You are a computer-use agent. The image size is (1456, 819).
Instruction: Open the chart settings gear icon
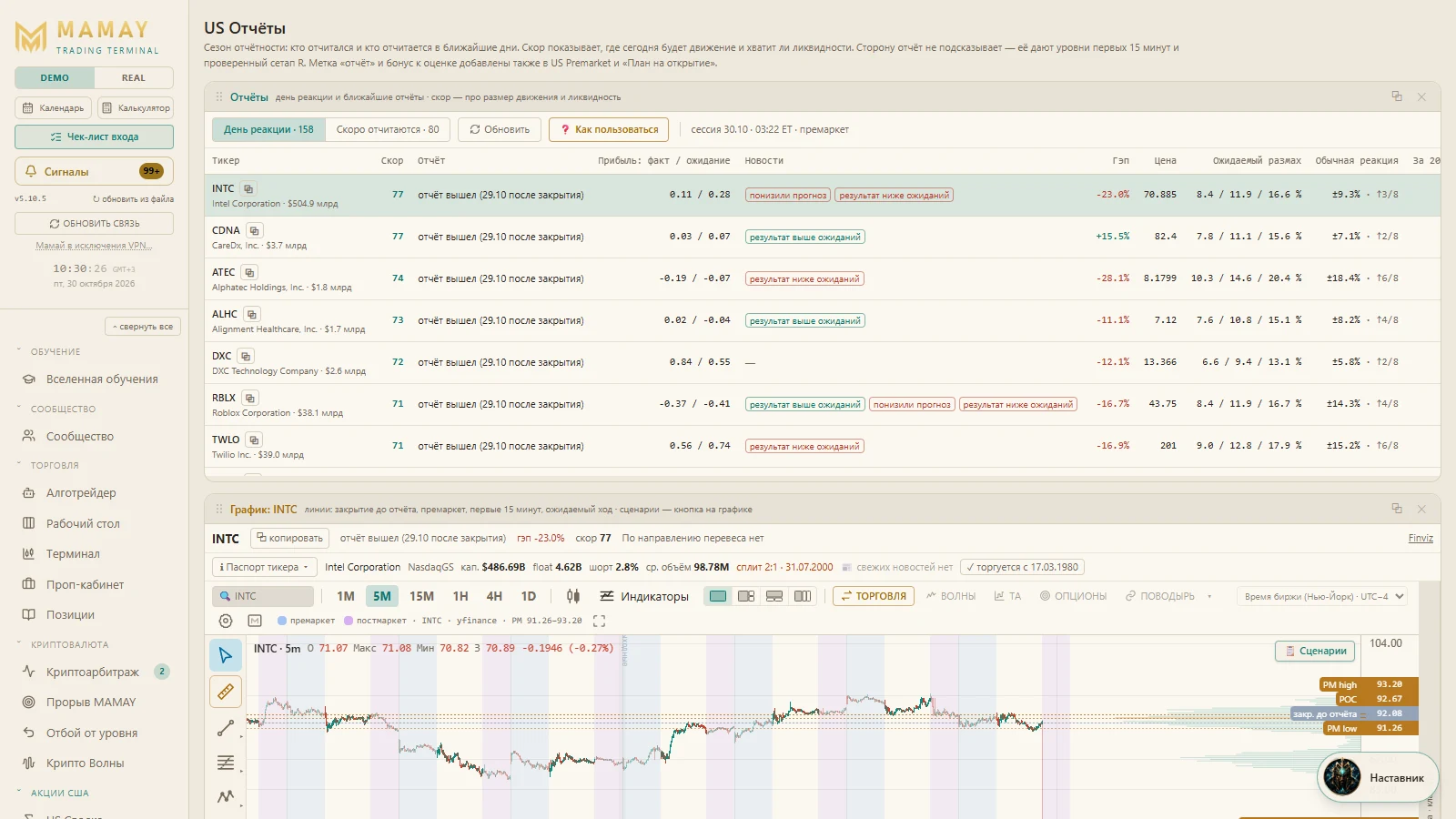tap(226, 621)
